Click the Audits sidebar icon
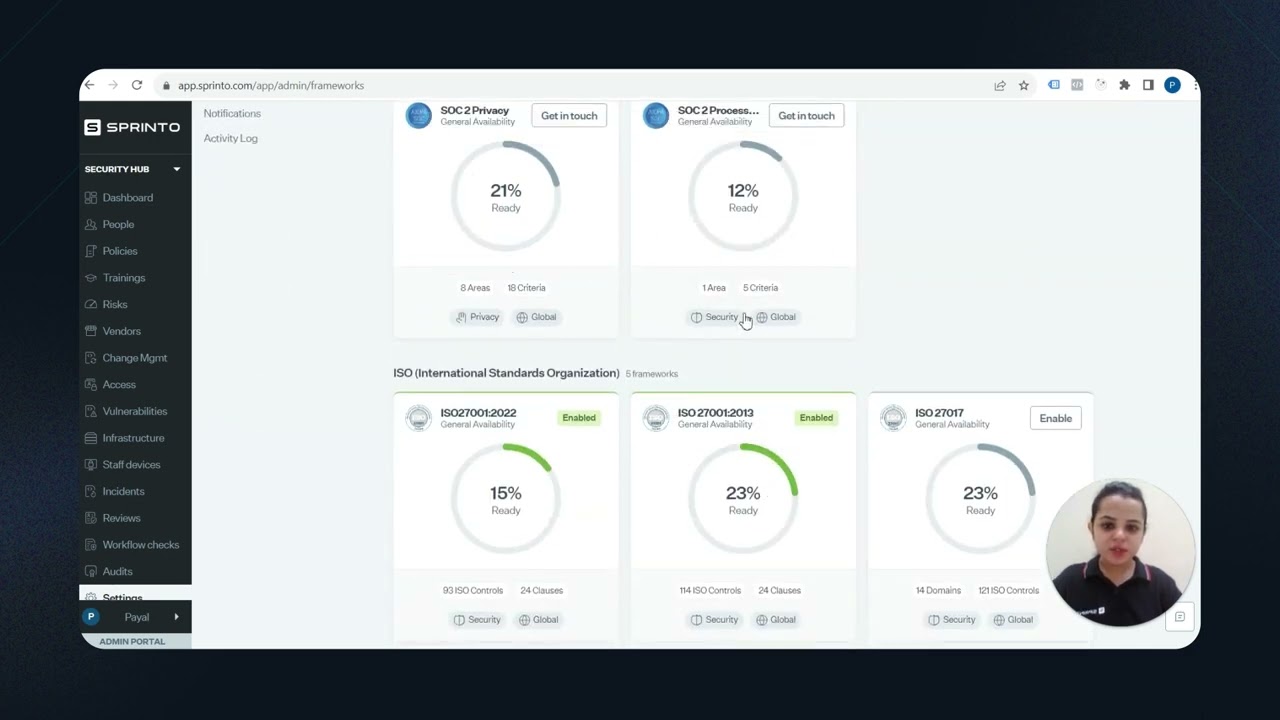This screenshot has width=1280, height=720. (x=91, y=572)
